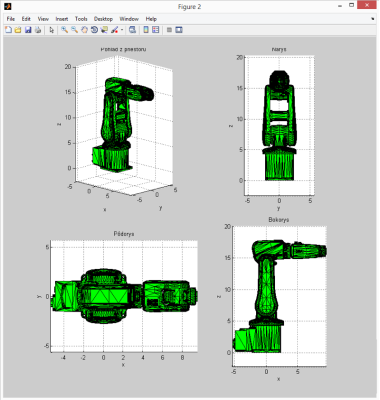Save the figure using the floppy disk icon
The height and width of the screenshot is (400, 380).
click(x=28, y=30)
